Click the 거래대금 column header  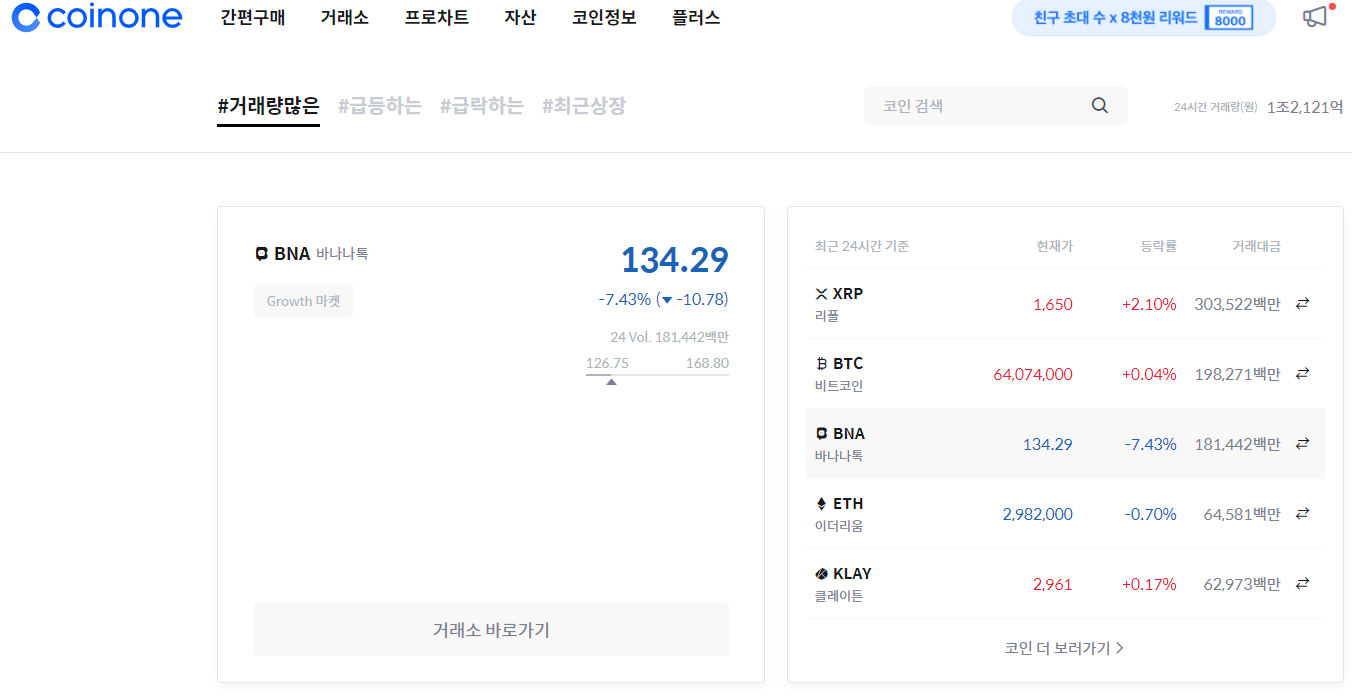tap(1256, 246)
